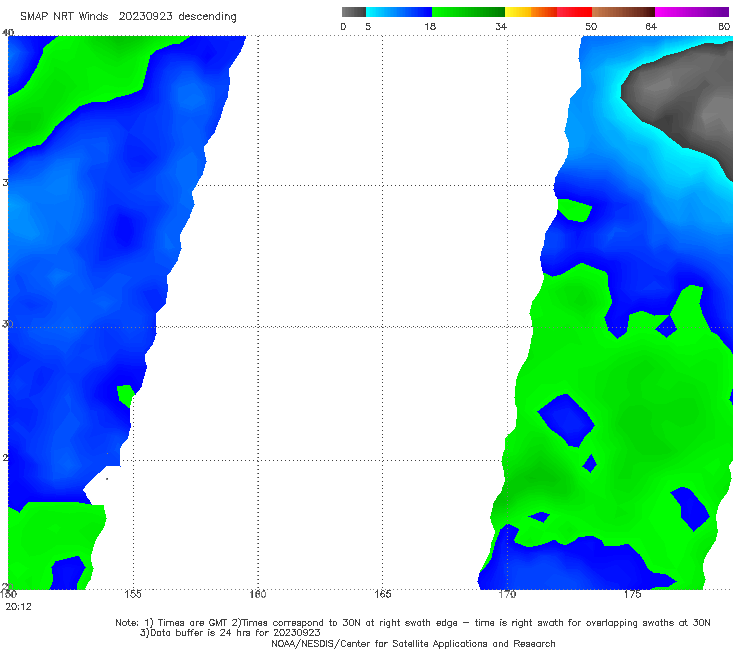
Task: Click the latitude label '30' on left axis
Action: click(7, 324)
